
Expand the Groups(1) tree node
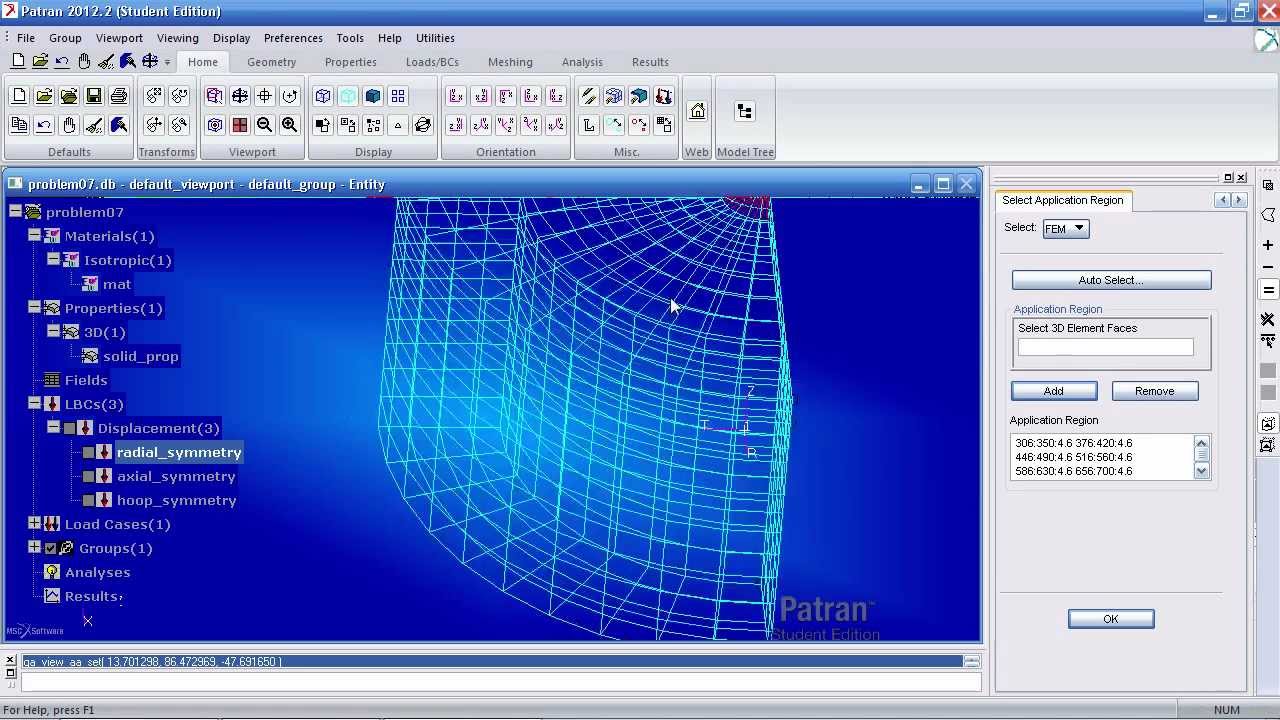(34, 547)
